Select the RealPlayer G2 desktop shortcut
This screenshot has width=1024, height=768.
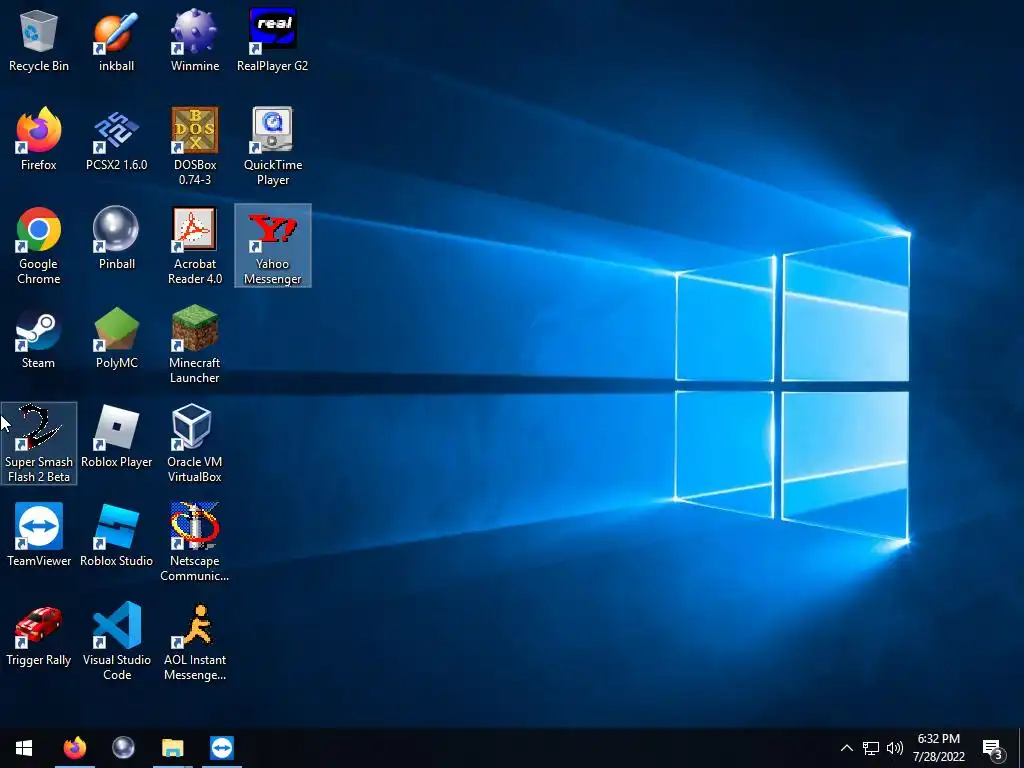click(272, 40)
